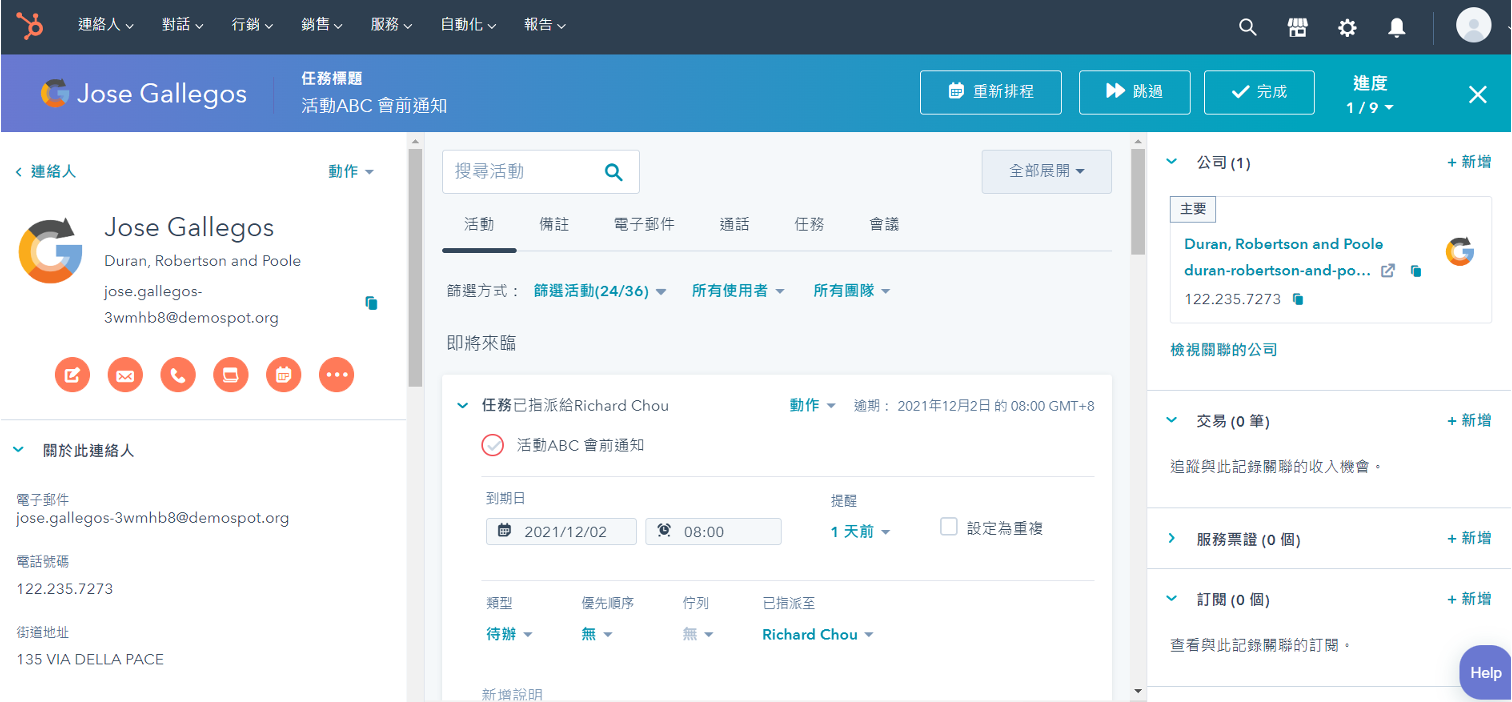Open 類型 待辦 dropdown
The height and width of the screenshot is (702, 1512).
(x=510, y=634)
